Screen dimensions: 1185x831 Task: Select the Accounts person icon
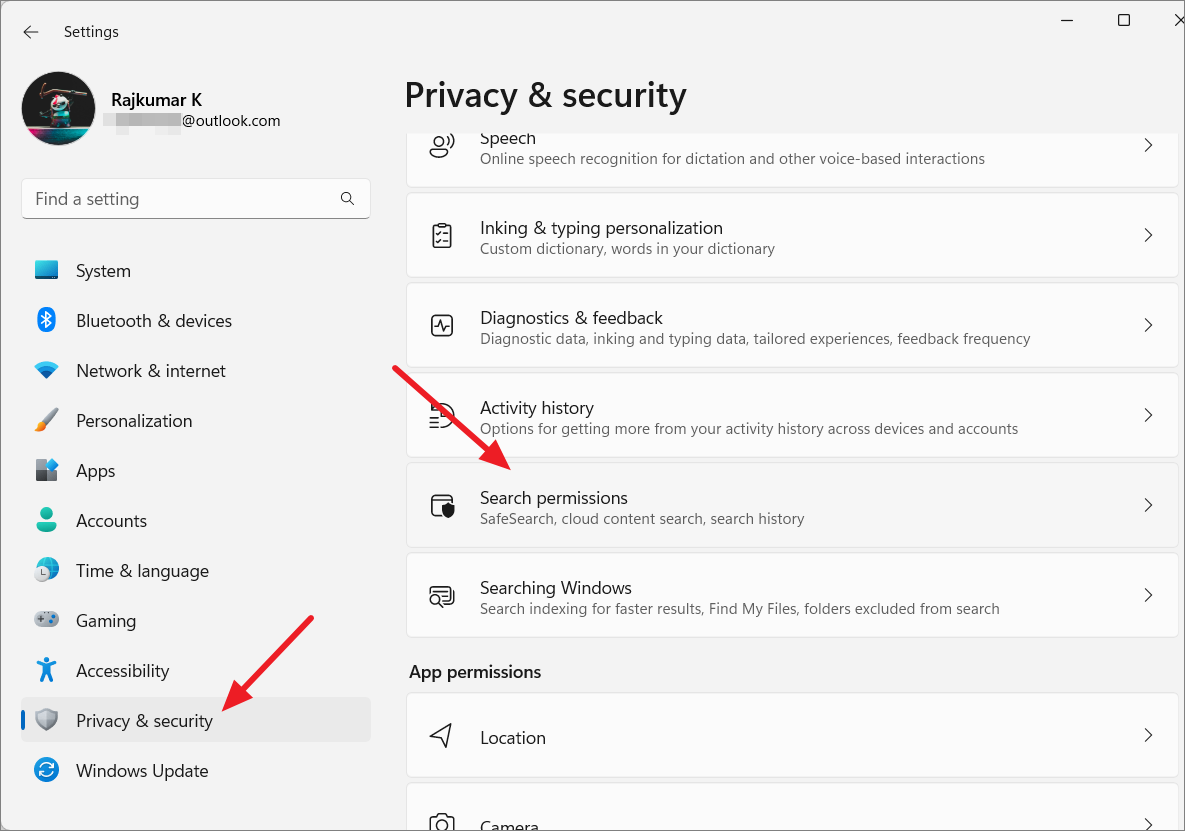[47, 520]
